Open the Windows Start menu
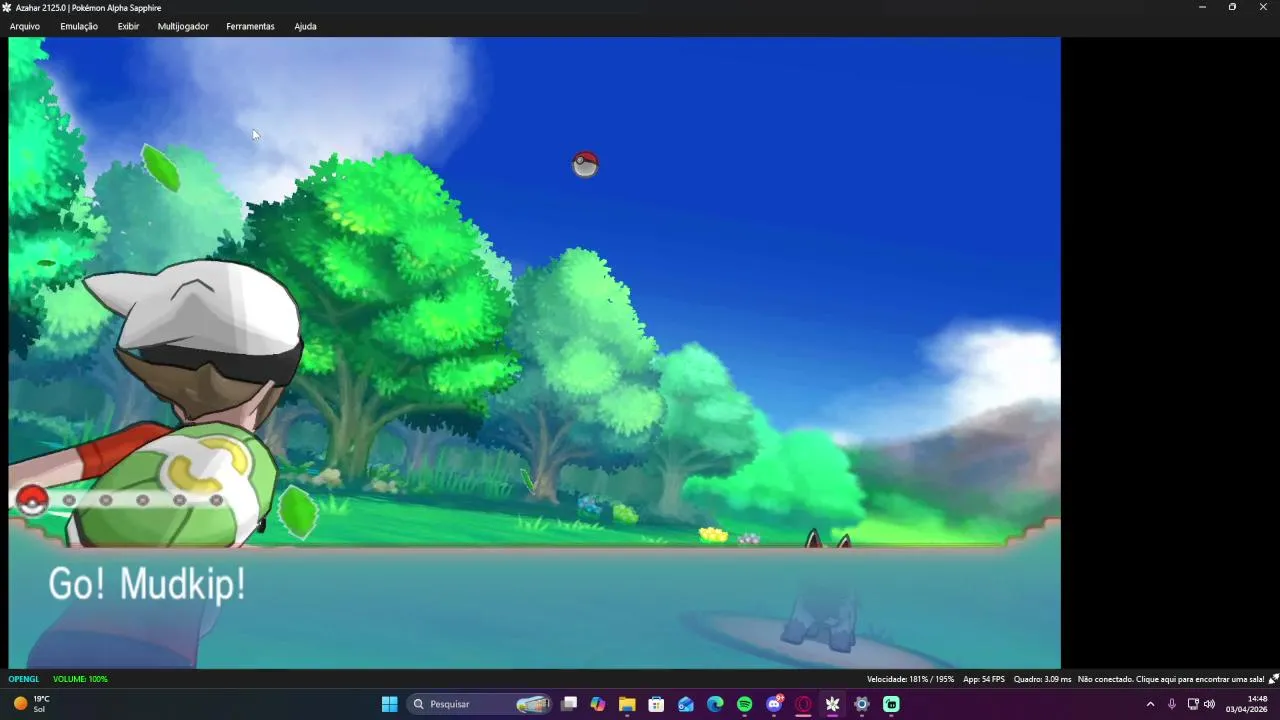This screenshot has width=1280, height=720. click(389, 704)
